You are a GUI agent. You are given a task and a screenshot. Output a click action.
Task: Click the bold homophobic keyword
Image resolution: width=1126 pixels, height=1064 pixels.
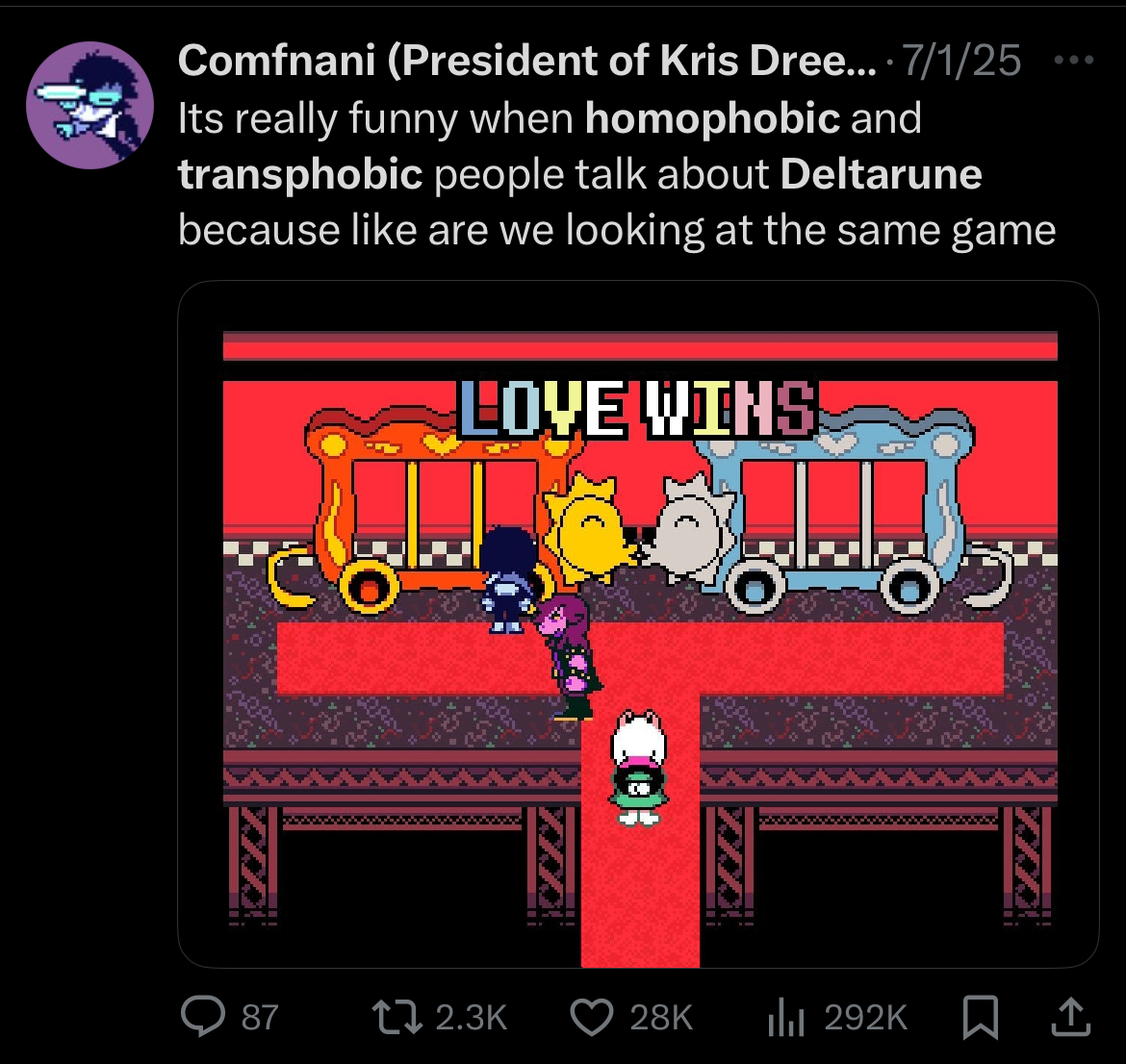pyautogui.click(x=712, y=117)
